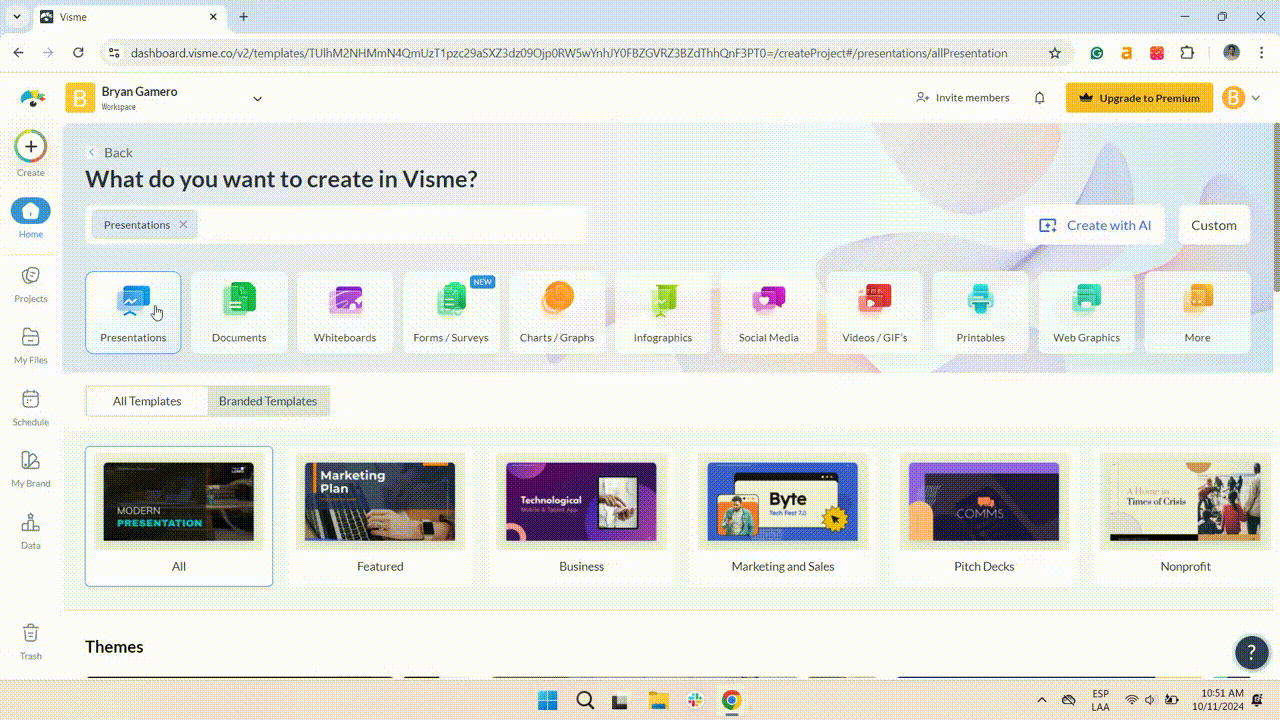
Task: Select the Whiteboards category tile
Action: point(345,313)
